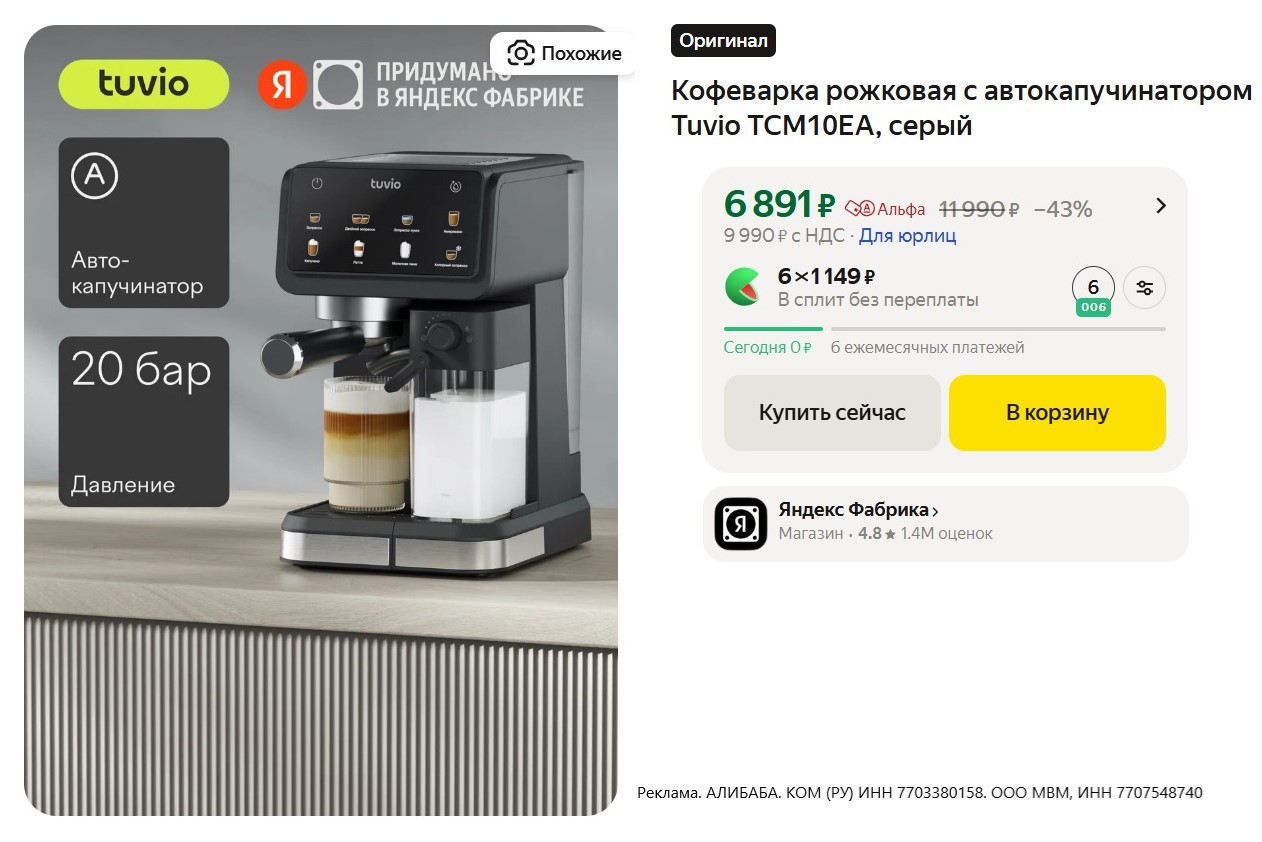1262x842 pixels.
Task: Expand price details with right chevron
Action: tap(1161, 206)
